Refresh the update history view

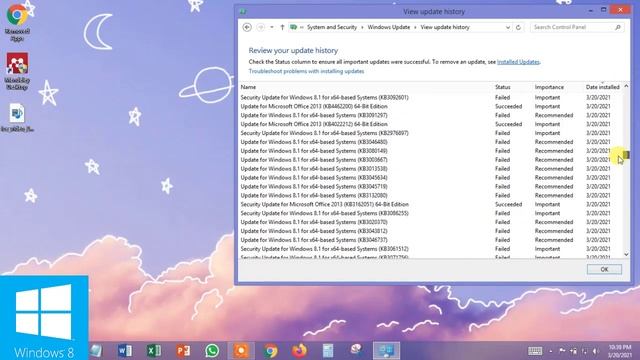click(x=518, y=27)
